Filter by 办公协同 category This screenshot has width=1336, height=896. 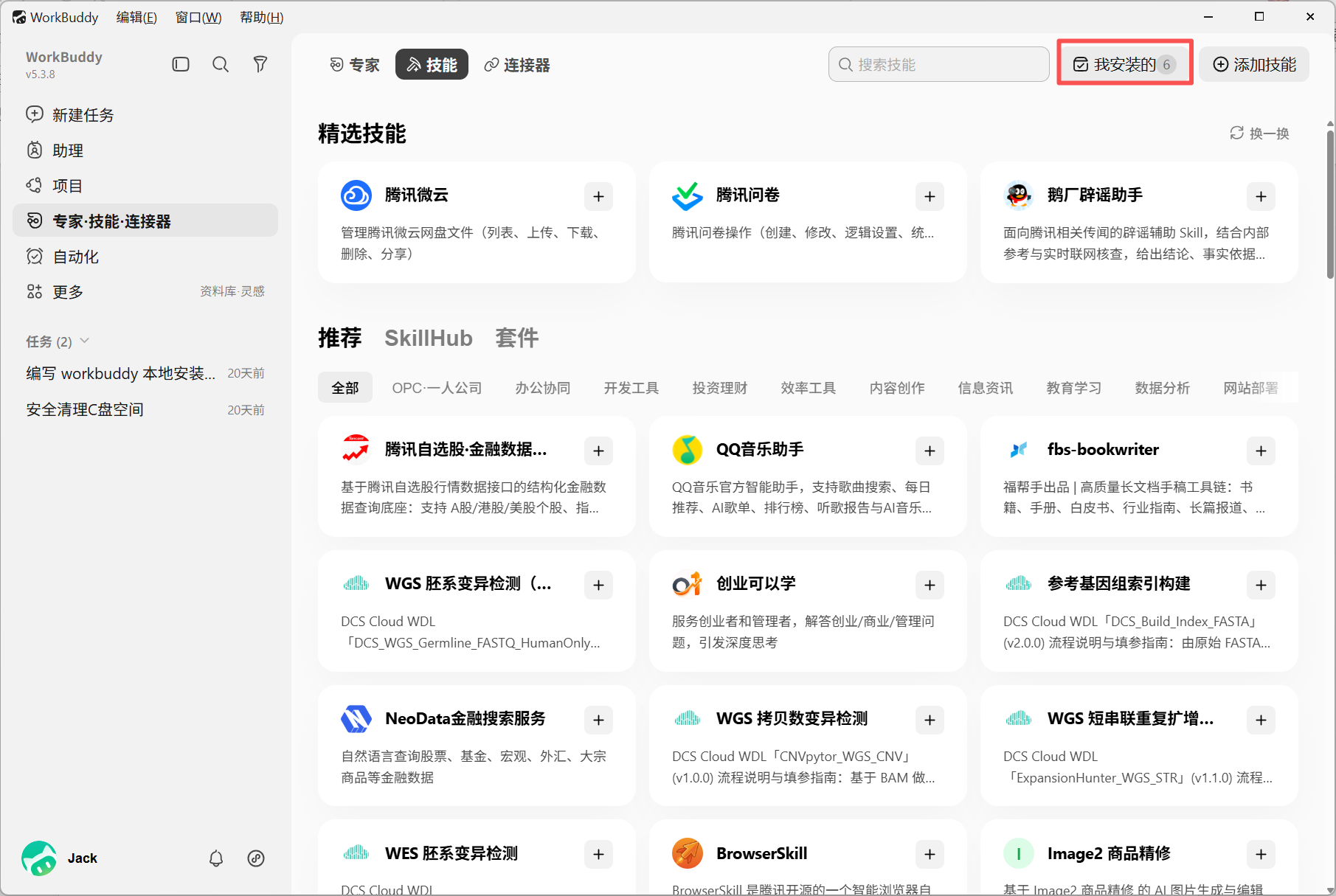(543, 387)
